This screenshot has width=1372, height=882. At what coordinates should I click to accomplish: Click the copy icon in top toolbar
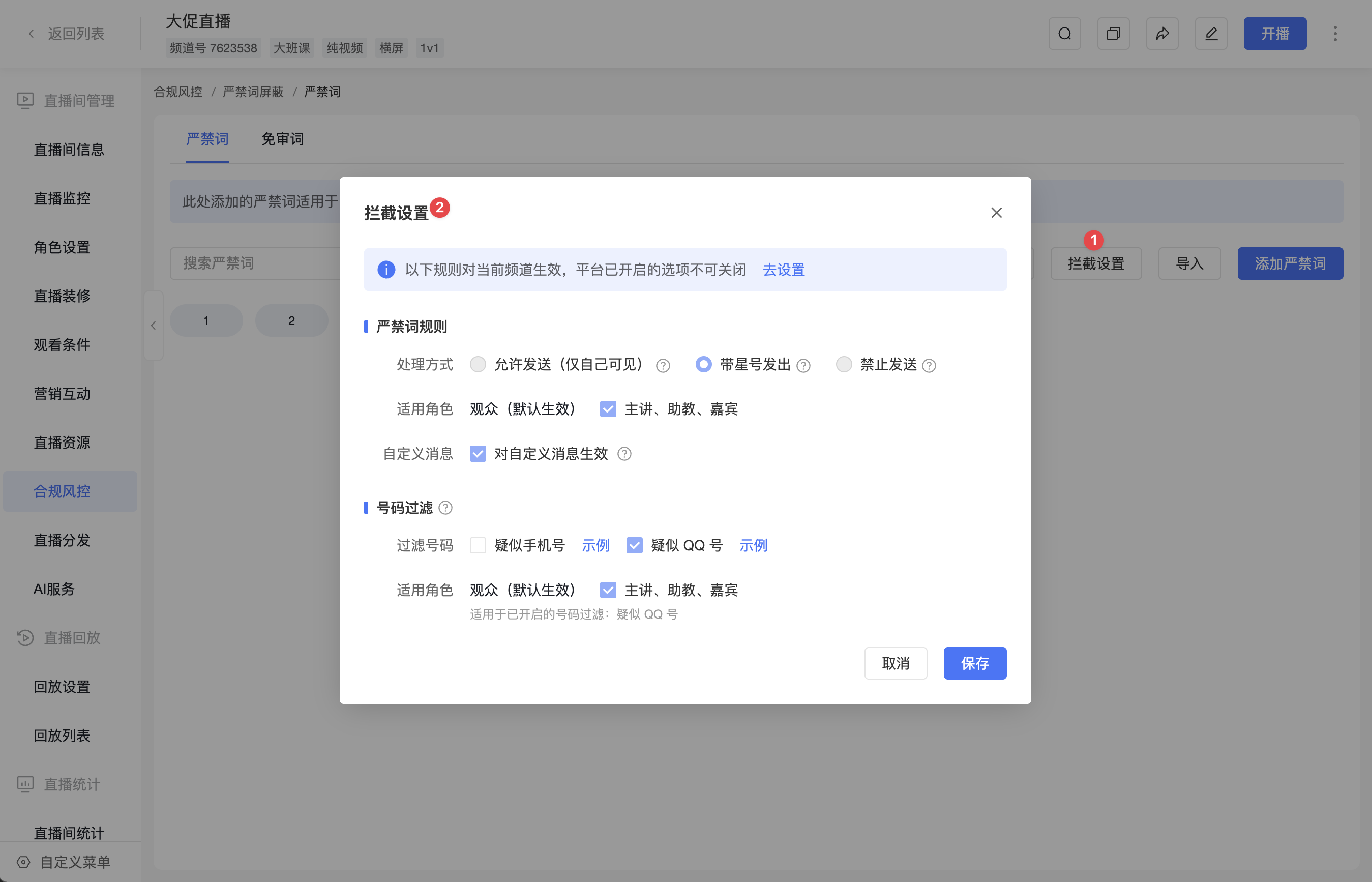[1113, 34]
